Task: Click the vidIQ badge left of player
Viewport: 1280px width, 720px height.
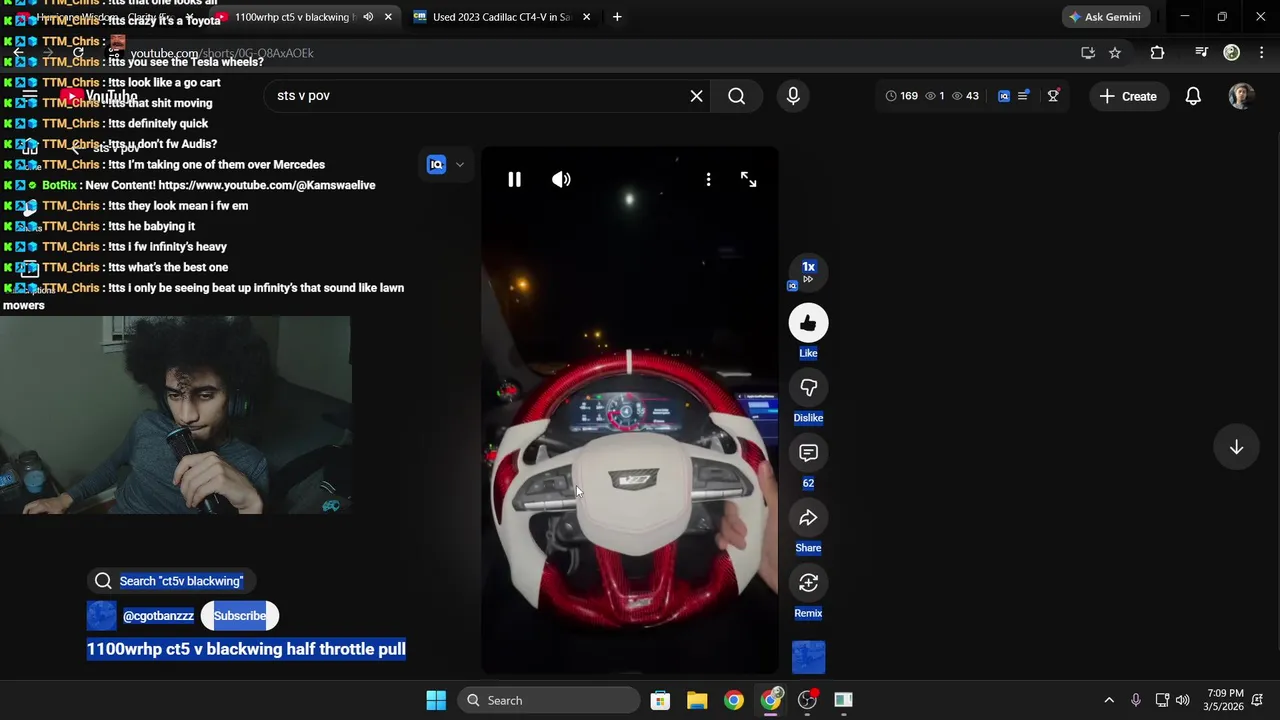Action: tap(436, 165)
